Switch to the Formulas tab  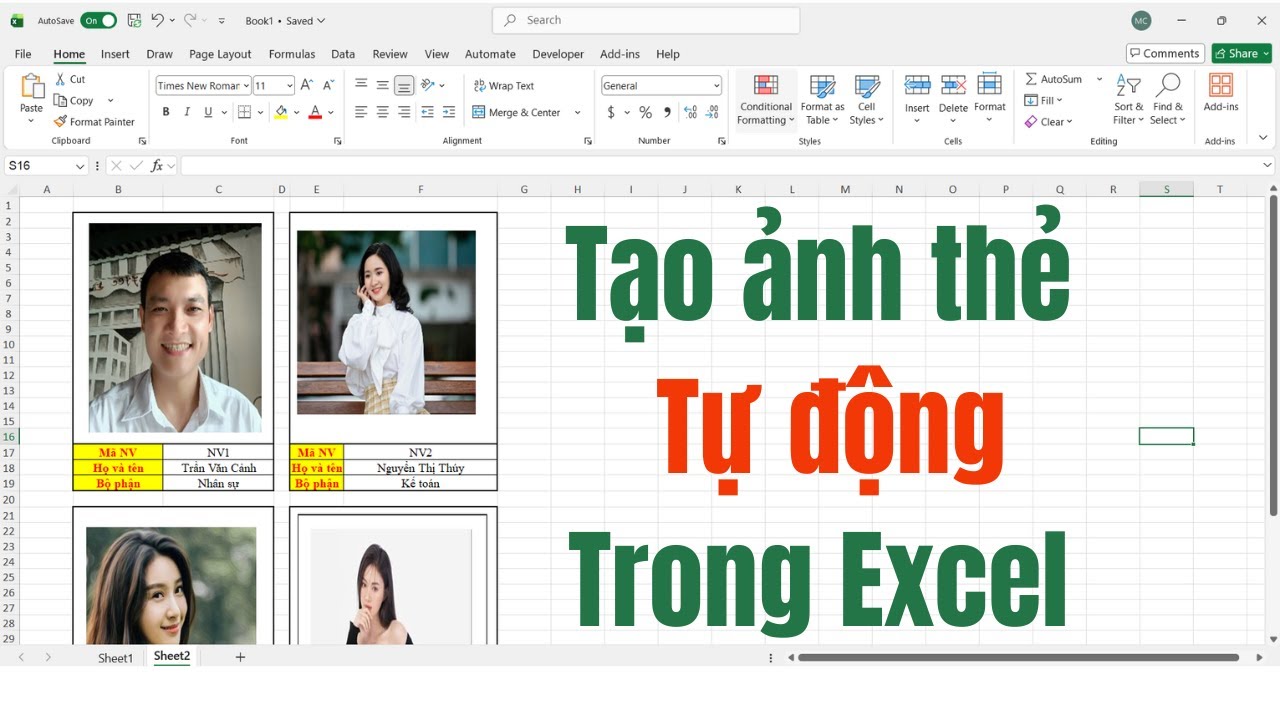point(292,54)
